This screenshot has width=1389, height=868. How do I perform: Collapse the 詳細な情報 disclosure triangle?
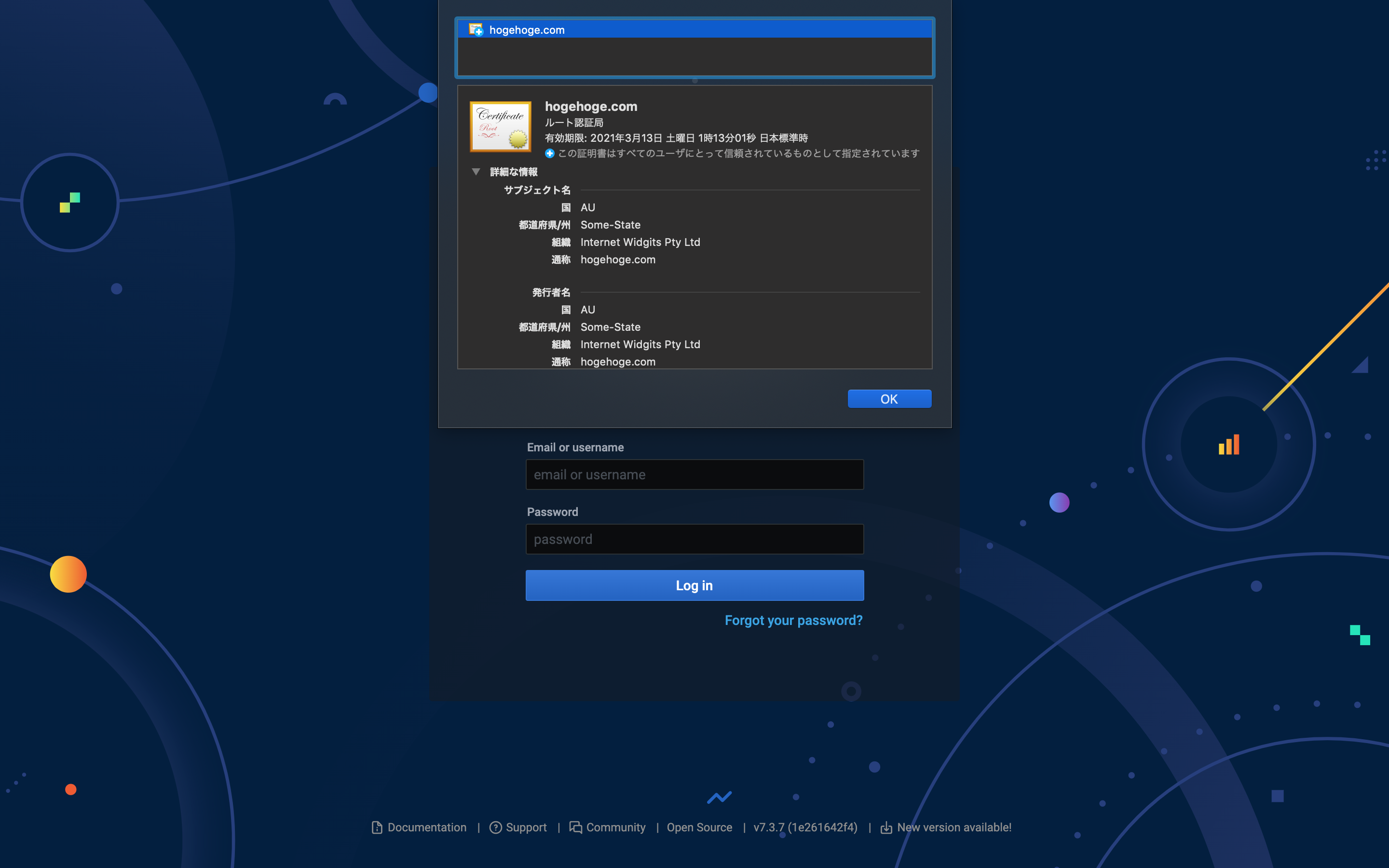(476, 172)
